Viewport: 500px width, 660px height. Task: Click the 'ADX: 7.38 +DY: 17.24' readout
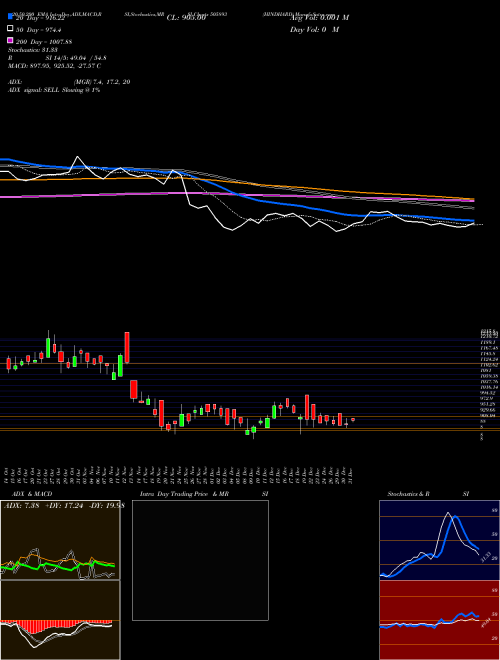pos(45,505)
